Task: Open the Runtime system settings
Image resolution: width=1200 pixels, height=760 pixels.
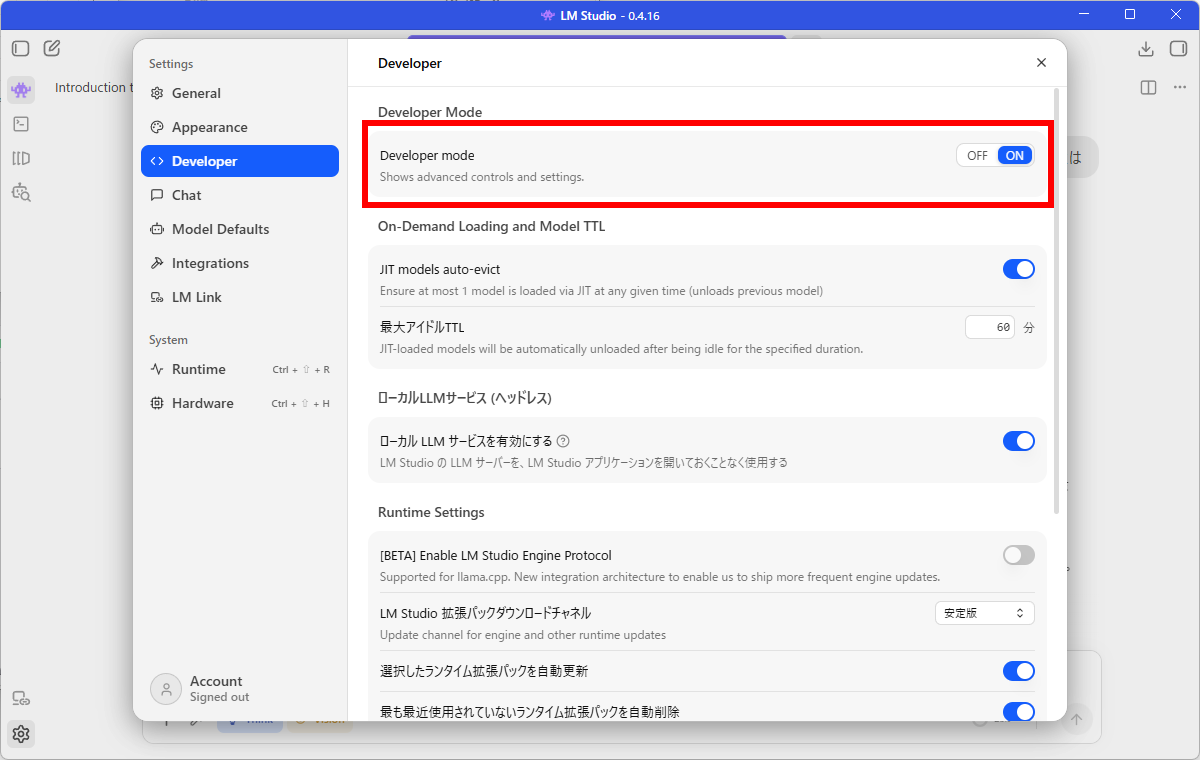Action: (240, 369)
